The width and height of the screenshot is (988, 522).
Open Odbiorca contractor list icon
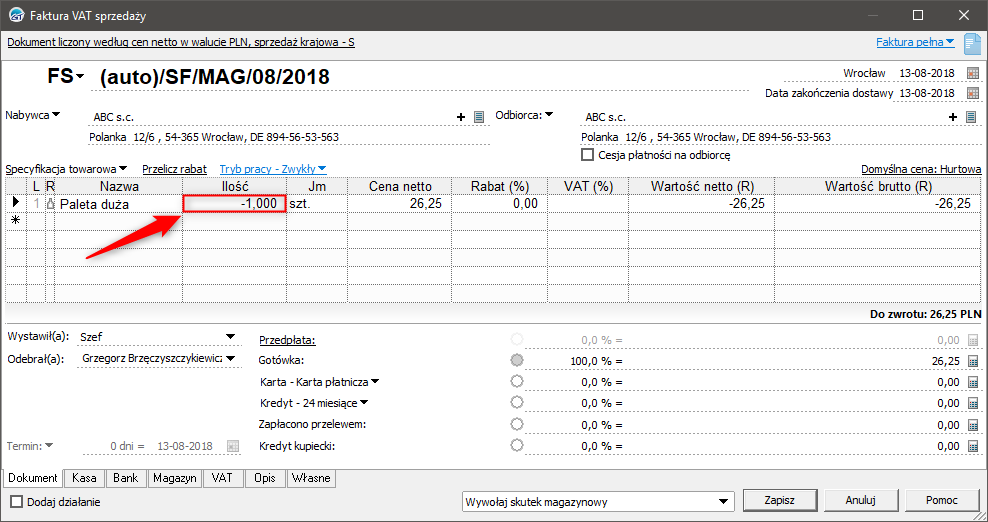pyautogui.click(x=971, y=117)
